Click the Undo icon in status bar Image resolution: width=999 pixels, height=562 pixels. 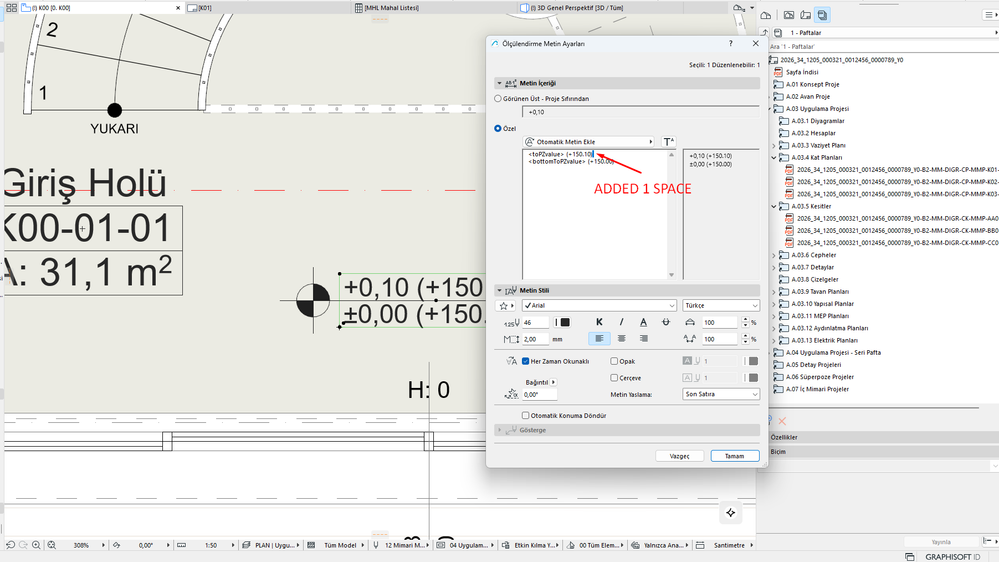click(10, 545)
